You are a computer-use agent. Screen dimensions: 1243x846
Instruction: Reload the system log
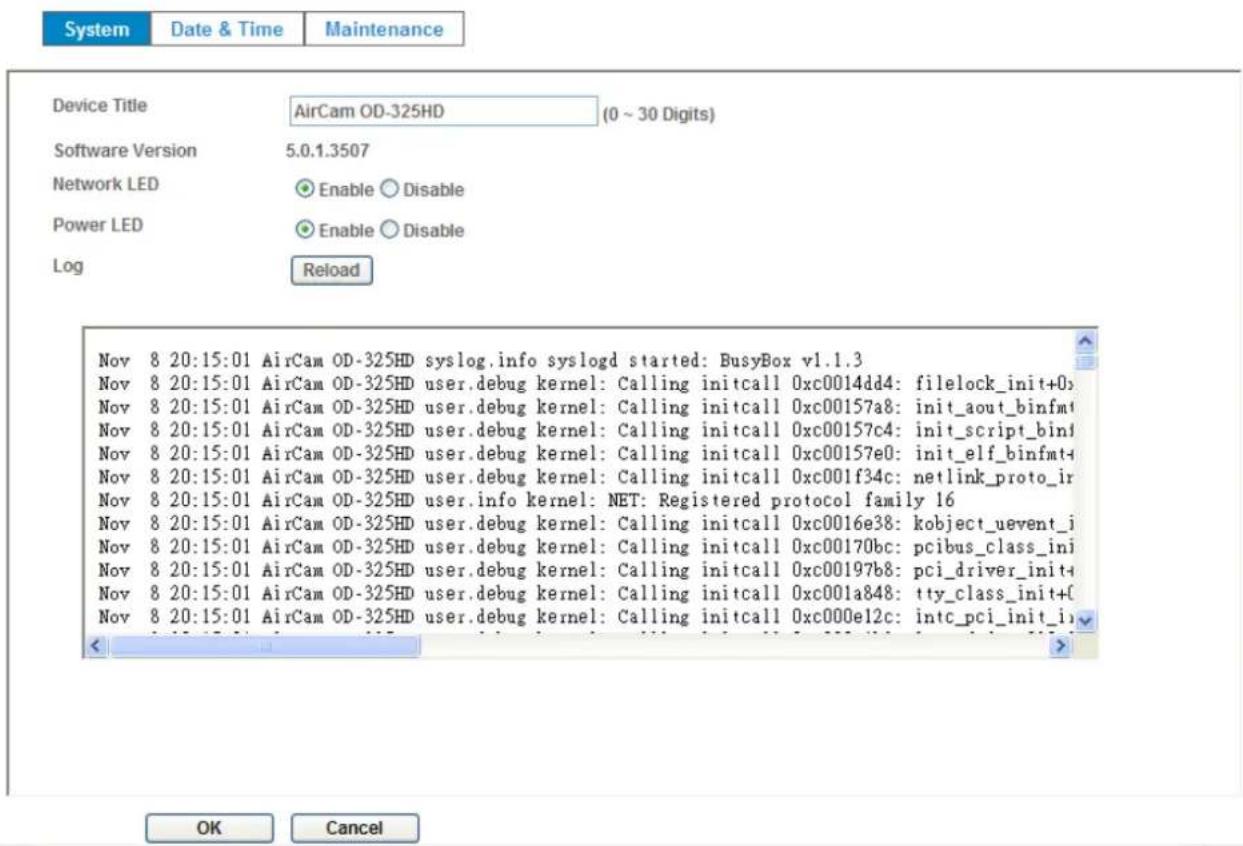tap(331, 271)
